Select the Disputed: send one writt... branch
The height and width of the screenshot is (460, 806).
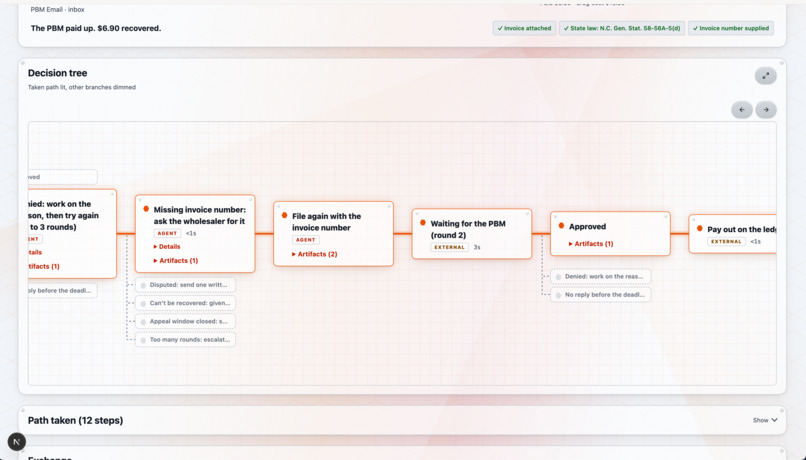pyautogui.click(x=186, y=285)
